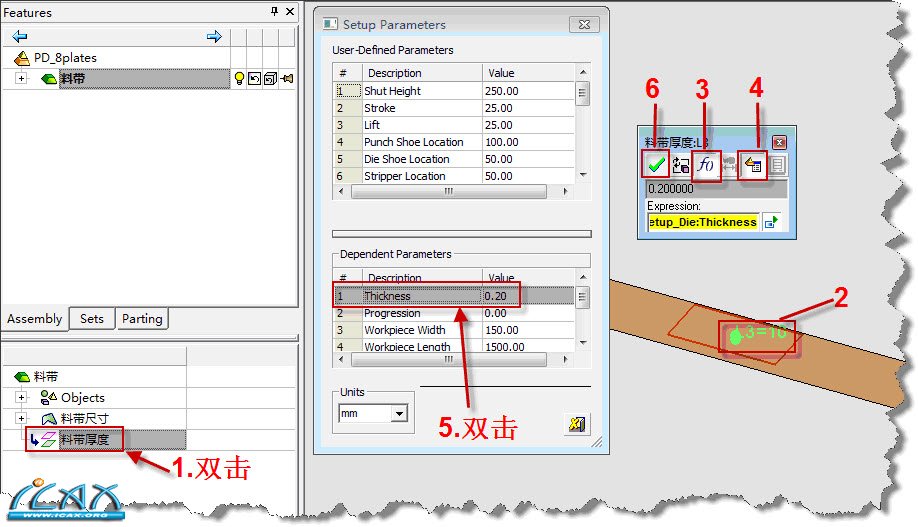The width and height of the screenshot is (918, 527).
Task: Switch to the Sets tab
Action: point(92,319)
